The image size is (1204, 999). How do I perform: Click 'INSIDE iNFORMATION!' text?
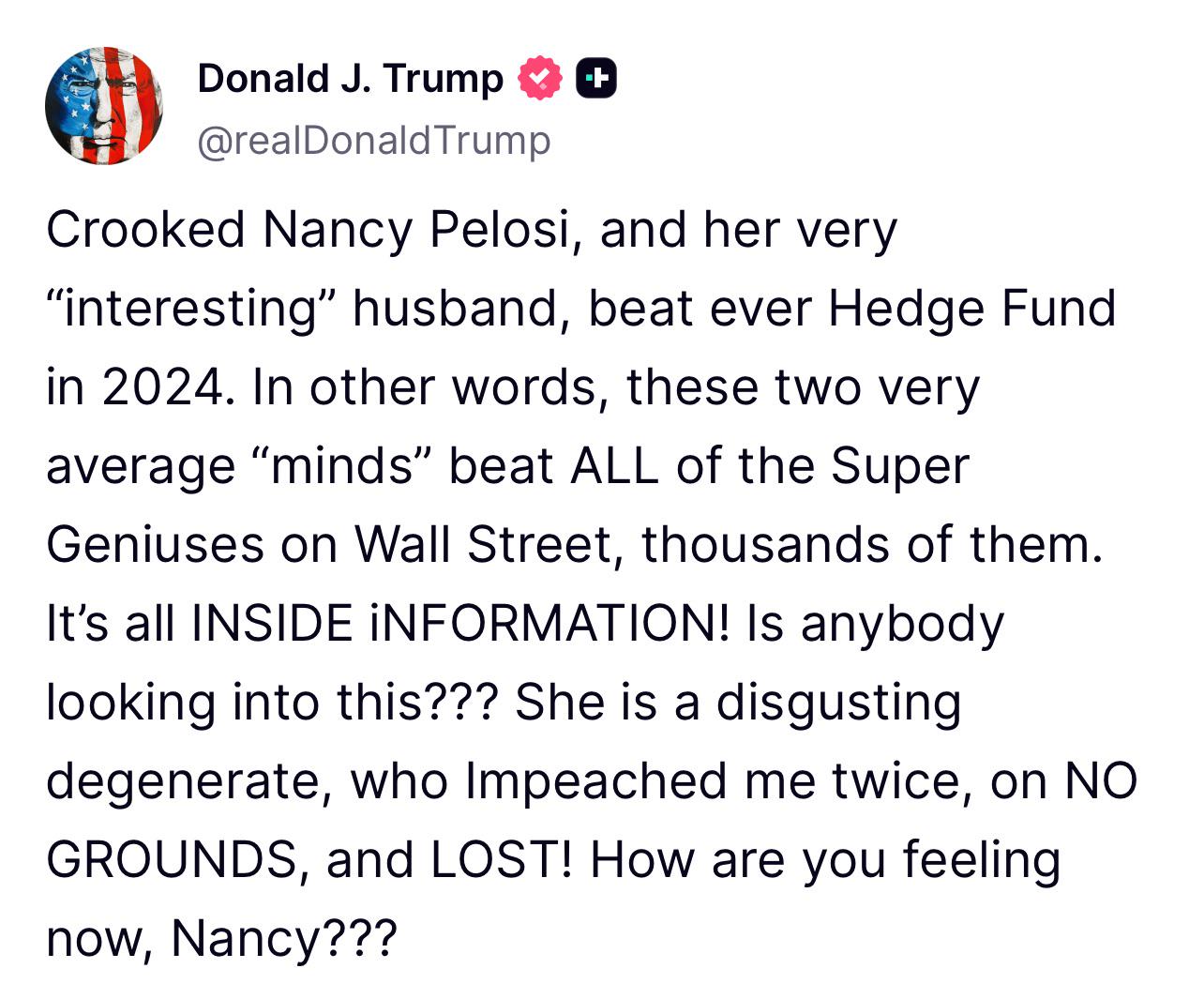click(x=460, y=623)
